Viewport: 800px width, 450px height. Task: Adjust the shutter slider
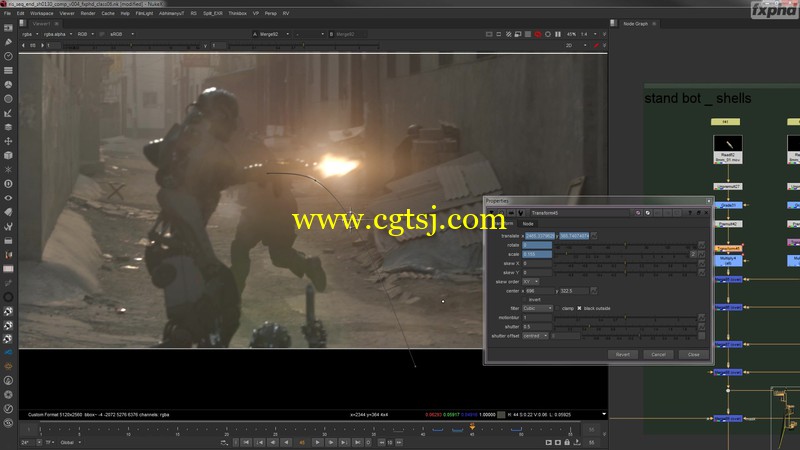click(626, 327)
